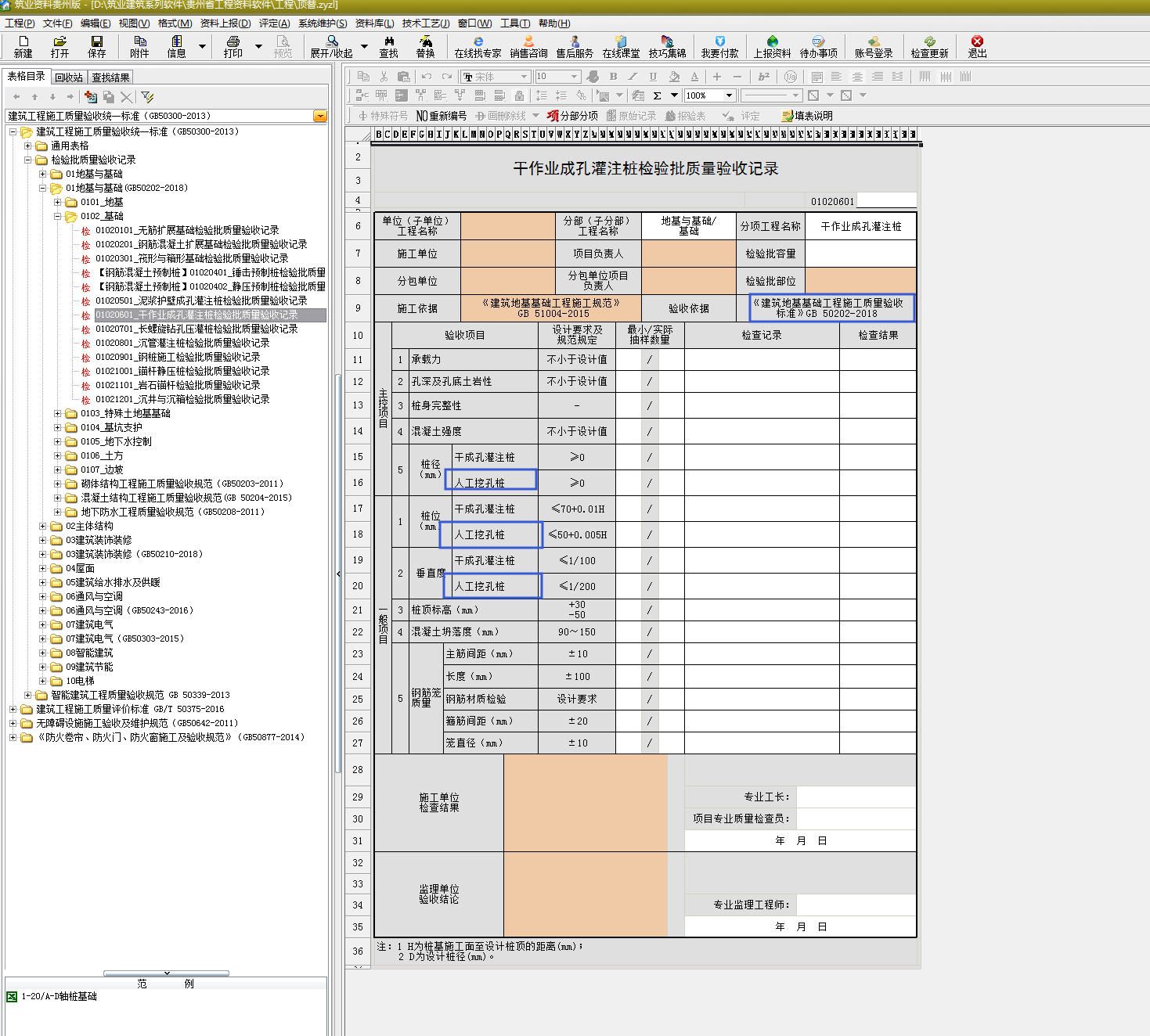
Task: Expand the 02主体结构 tree node
Action: coord(42,526)
